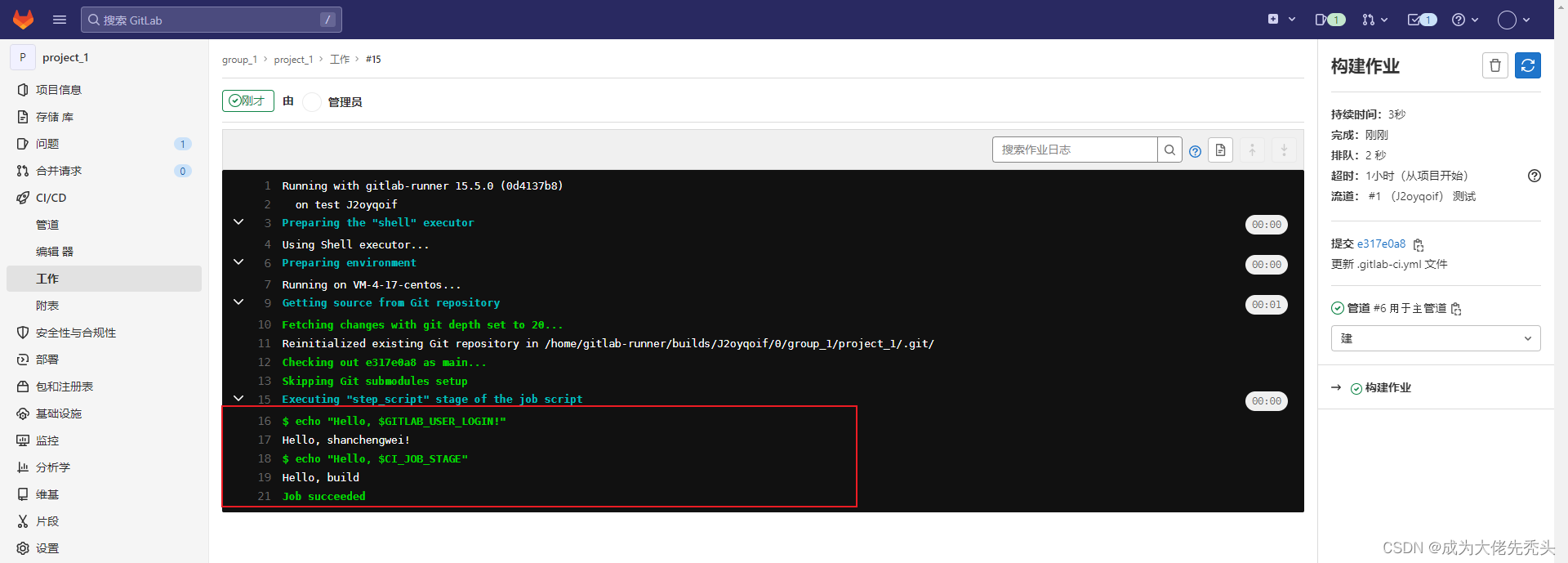
Task: Open 维基 in the sidebar
Action: click(x=104, y=494)
